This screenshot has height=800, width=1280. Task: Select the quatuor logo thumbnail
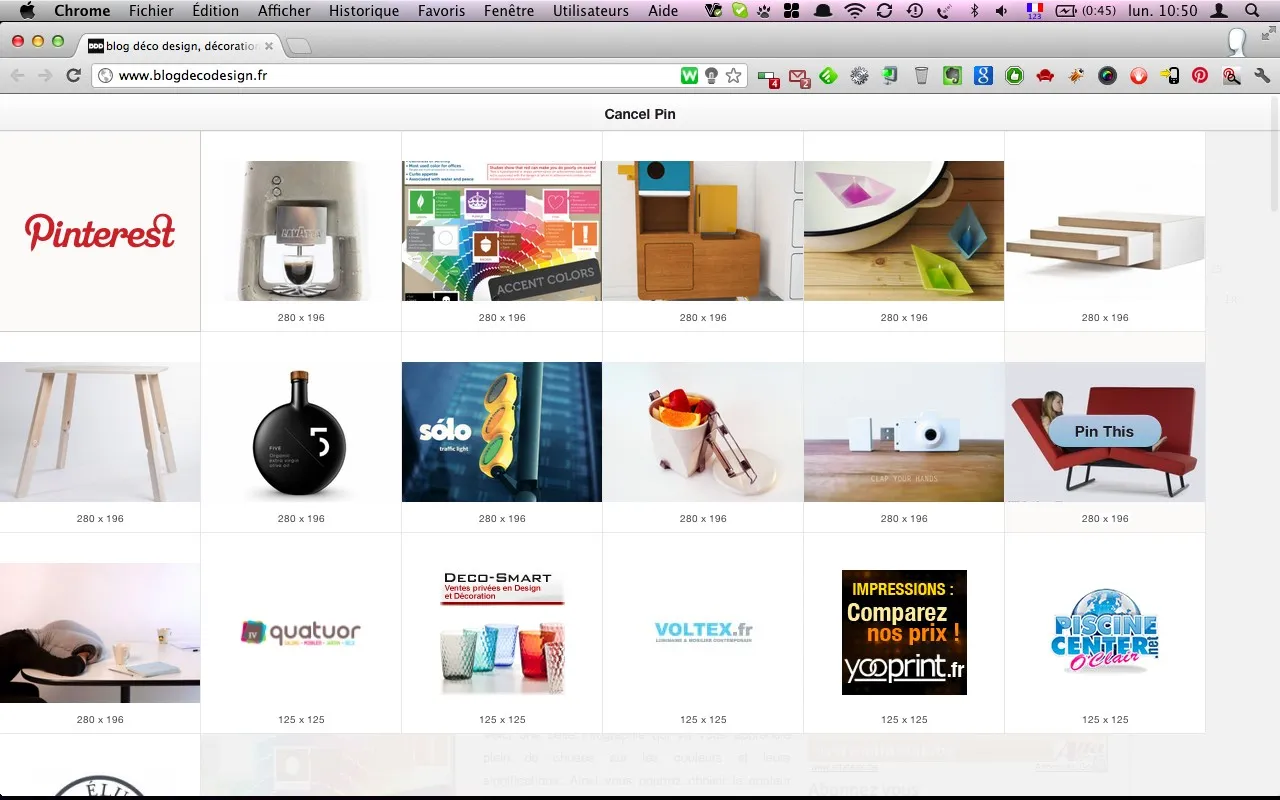[301, 632]
